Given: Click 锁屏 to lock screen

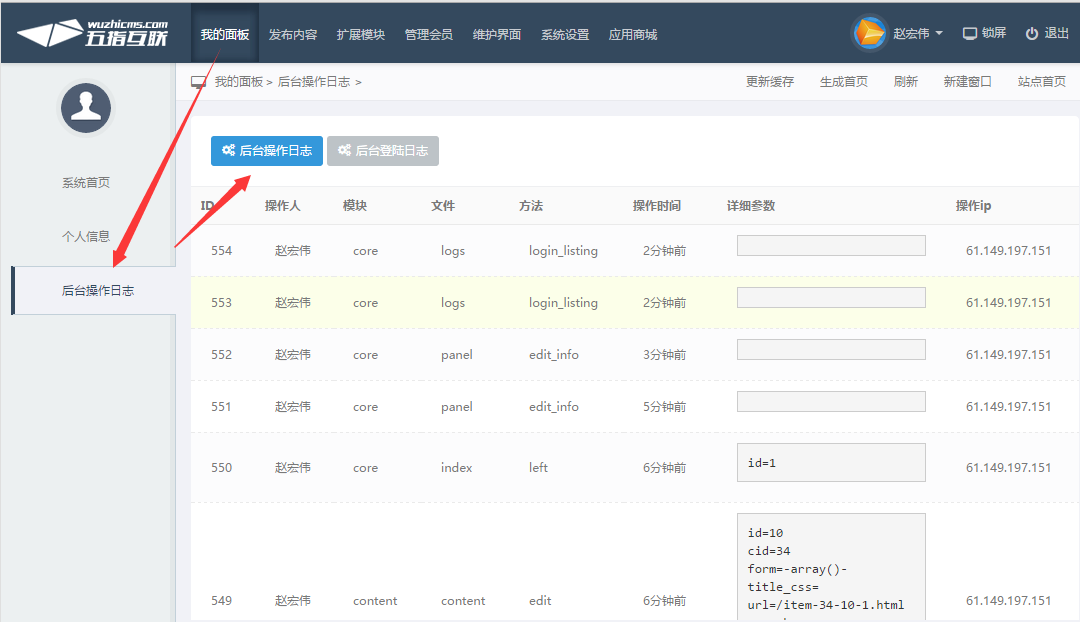Looking at the screenshot, I should (994, 33).
